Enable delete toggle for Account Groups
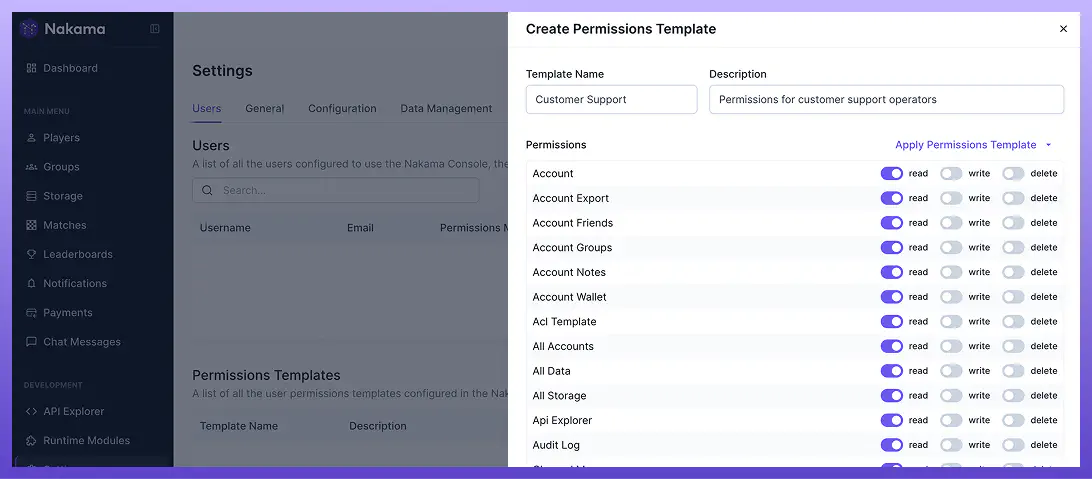 [x=1013, y=248]
